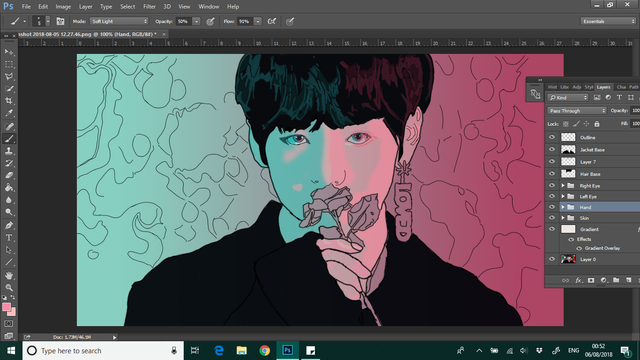Lock image pixels

point(576,124)
